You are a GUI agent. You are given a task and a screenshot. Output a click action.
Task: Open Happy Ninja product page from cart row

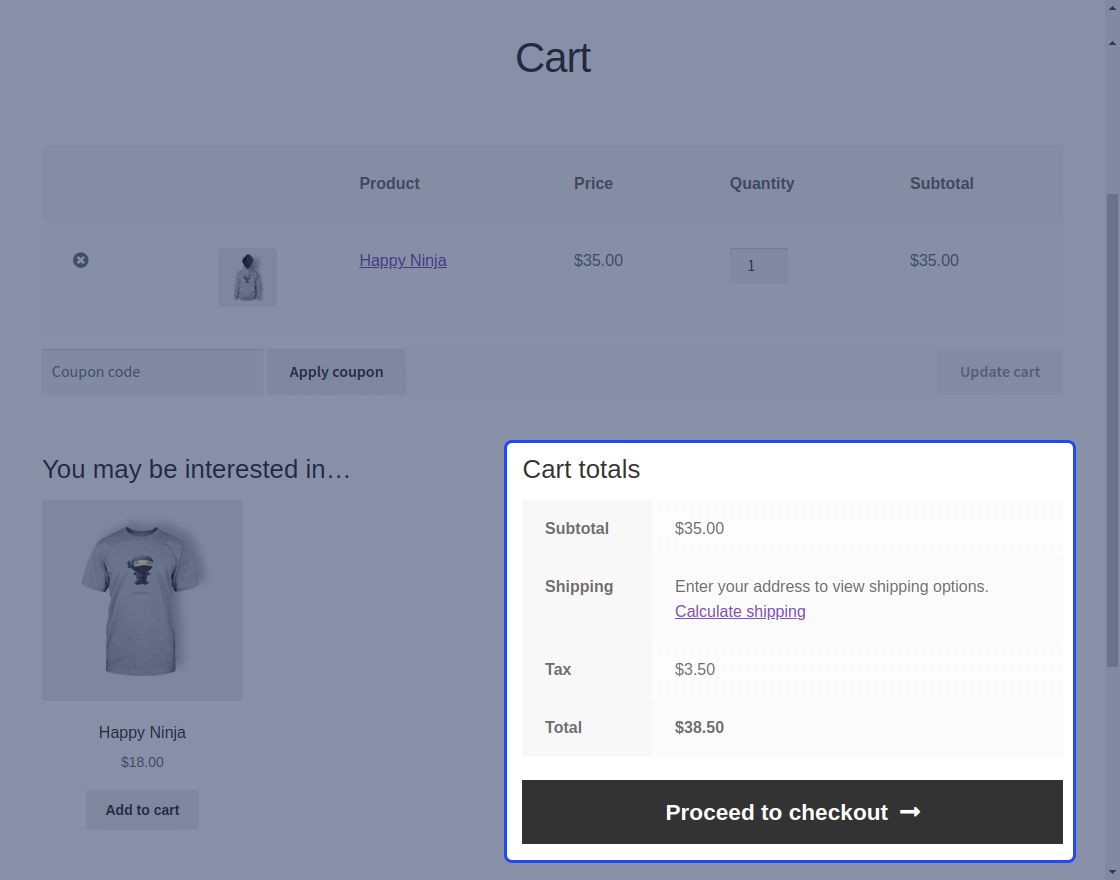[402, 260]
